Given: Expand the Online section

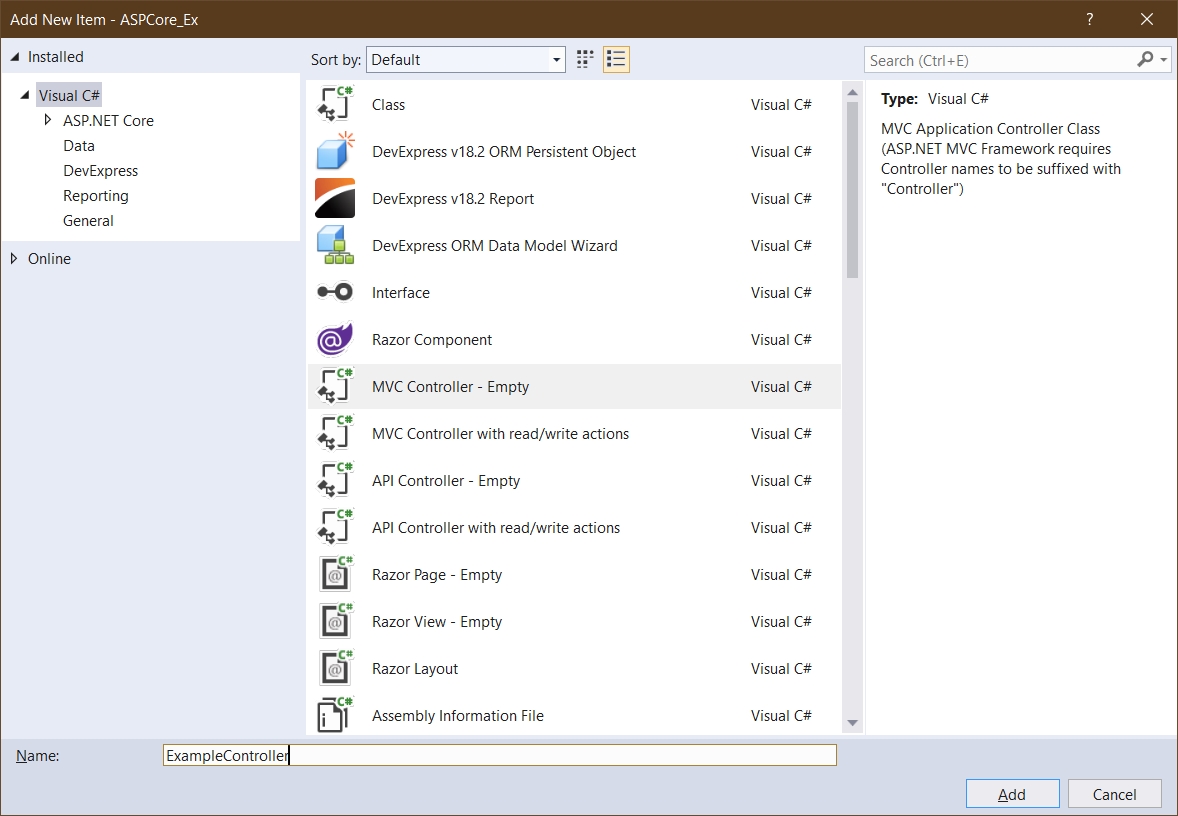Looking at the screenshot, I should tap(14, 258).
